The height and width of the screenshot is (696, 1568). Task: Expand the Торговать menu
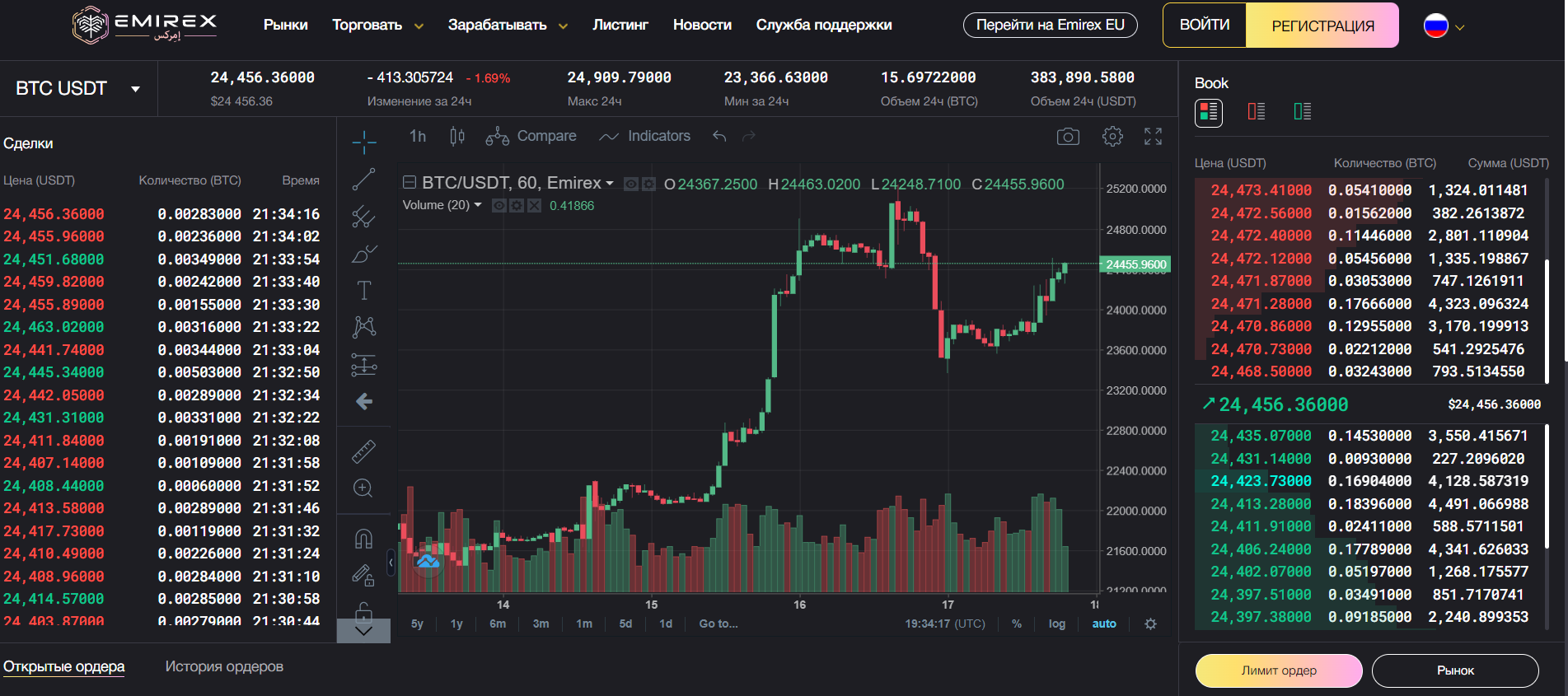pyautogui.click(x=377, y=25)
